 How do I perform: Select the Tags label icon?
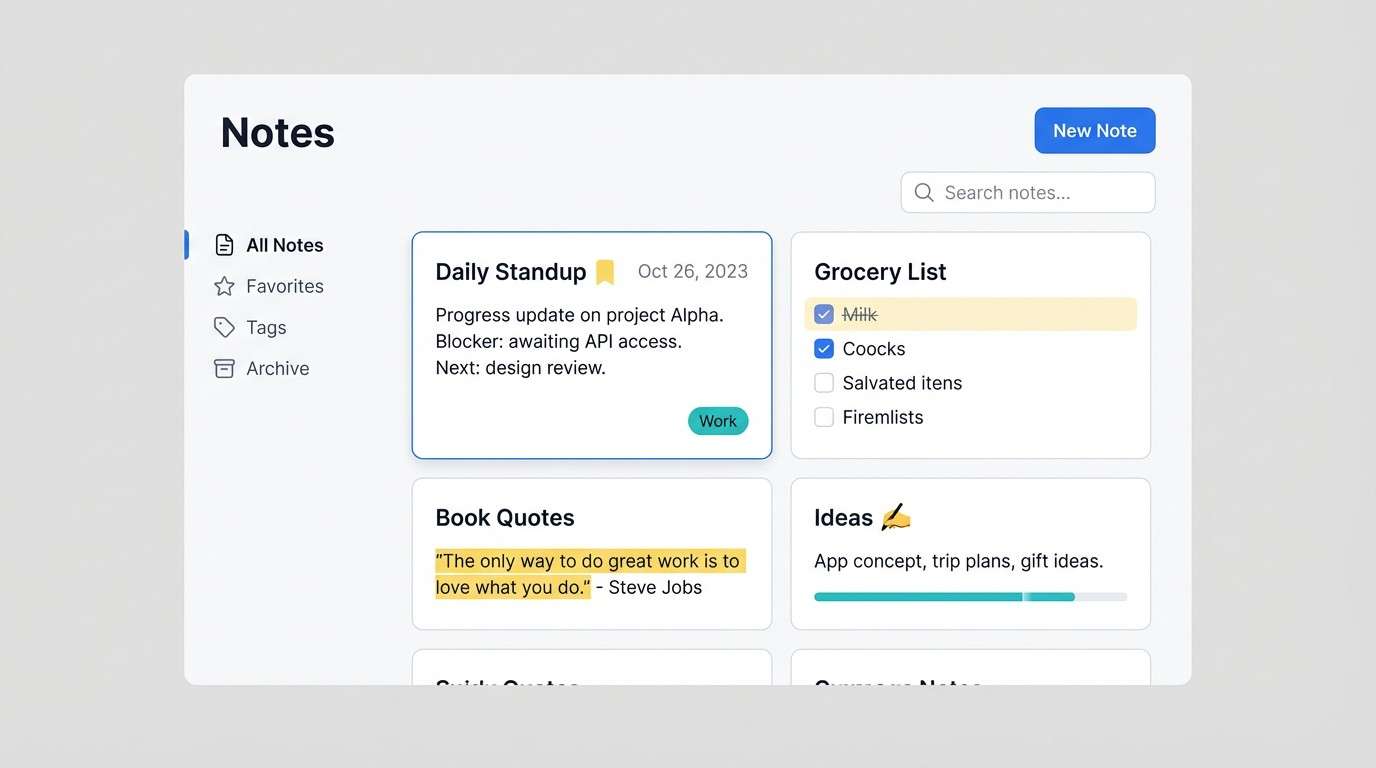(223, 327)
